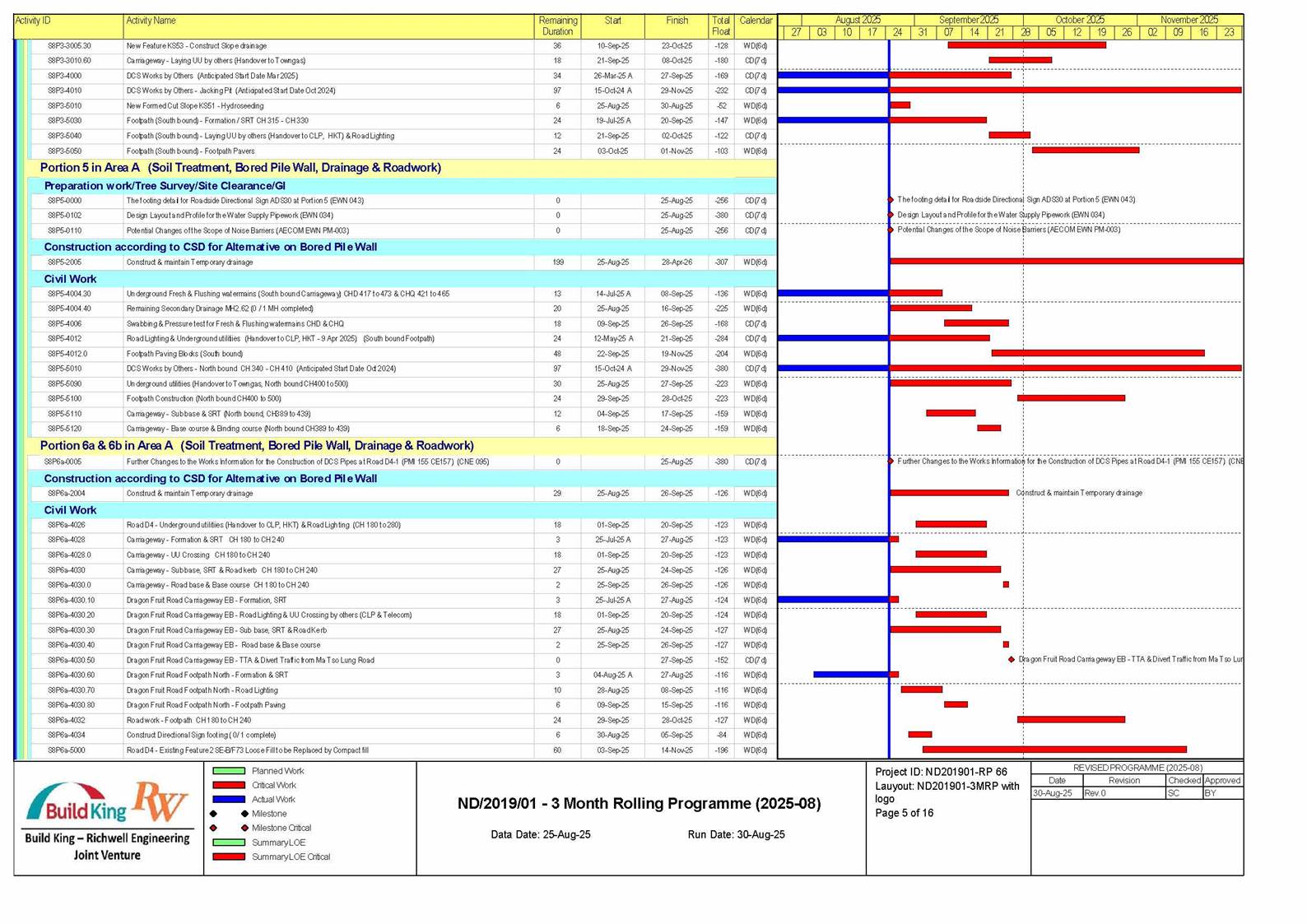The width and height of the screenshot is (1307, 924).
Task: Click the Critical Work red legend swatch
Action: pos(229,785)
